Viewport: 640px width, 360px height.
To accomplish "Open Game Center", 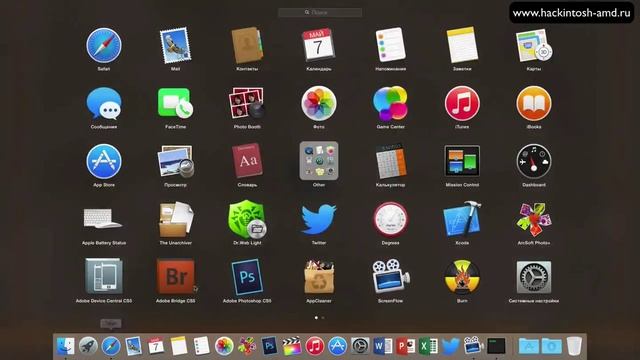I will [x=391, y=104].
